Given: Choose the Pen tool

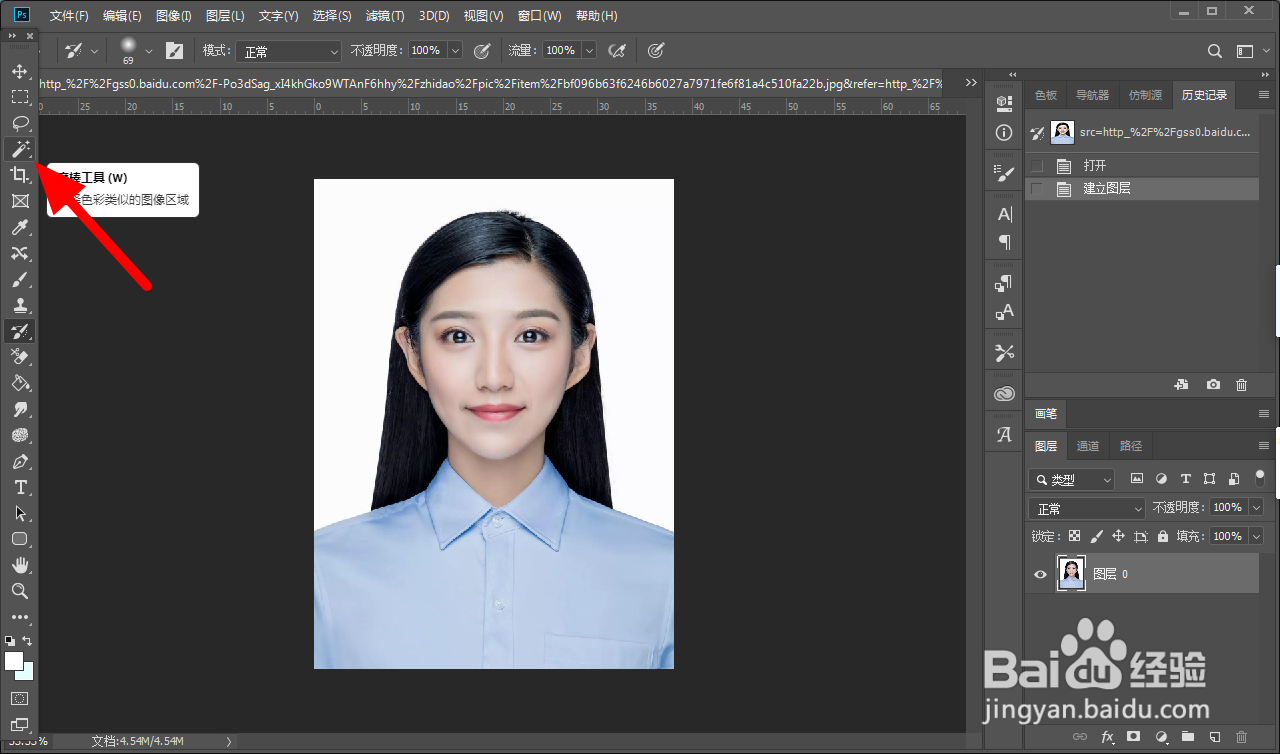Looking at the screenshot, I should coord(19,462).
